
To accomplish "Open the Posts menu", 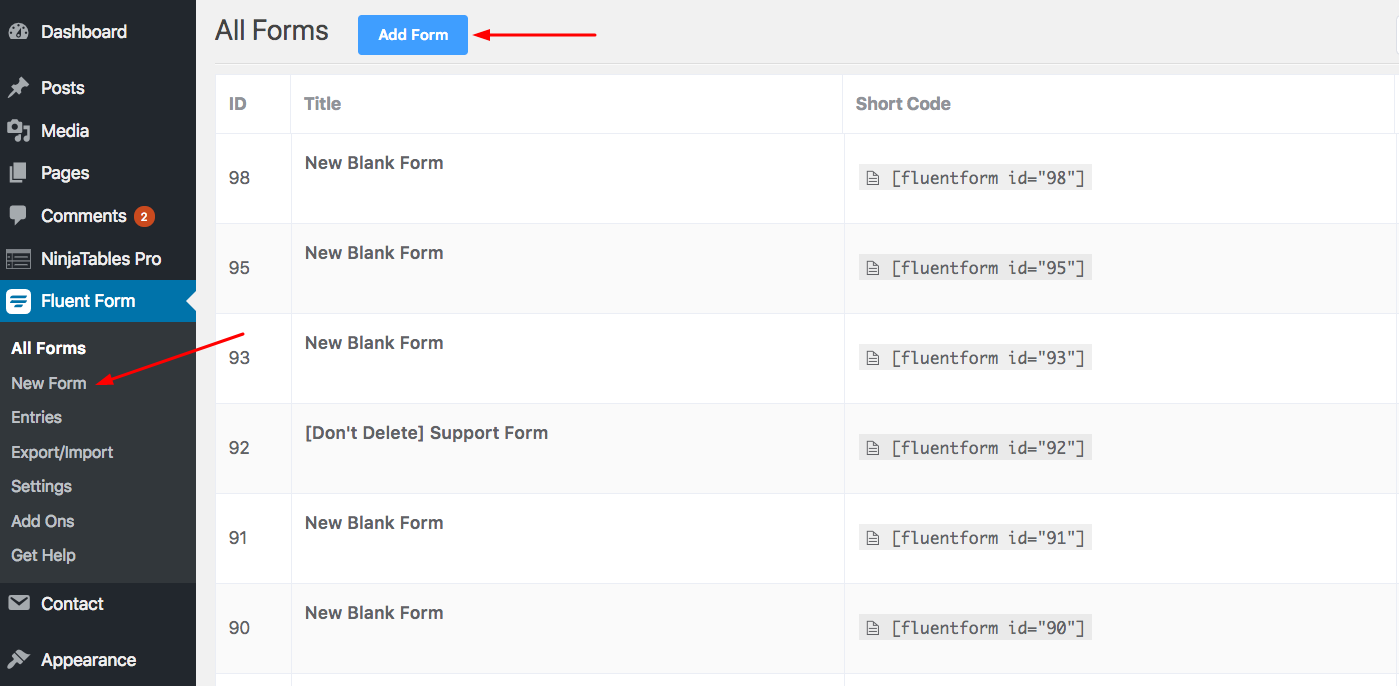I will point(63,88).
